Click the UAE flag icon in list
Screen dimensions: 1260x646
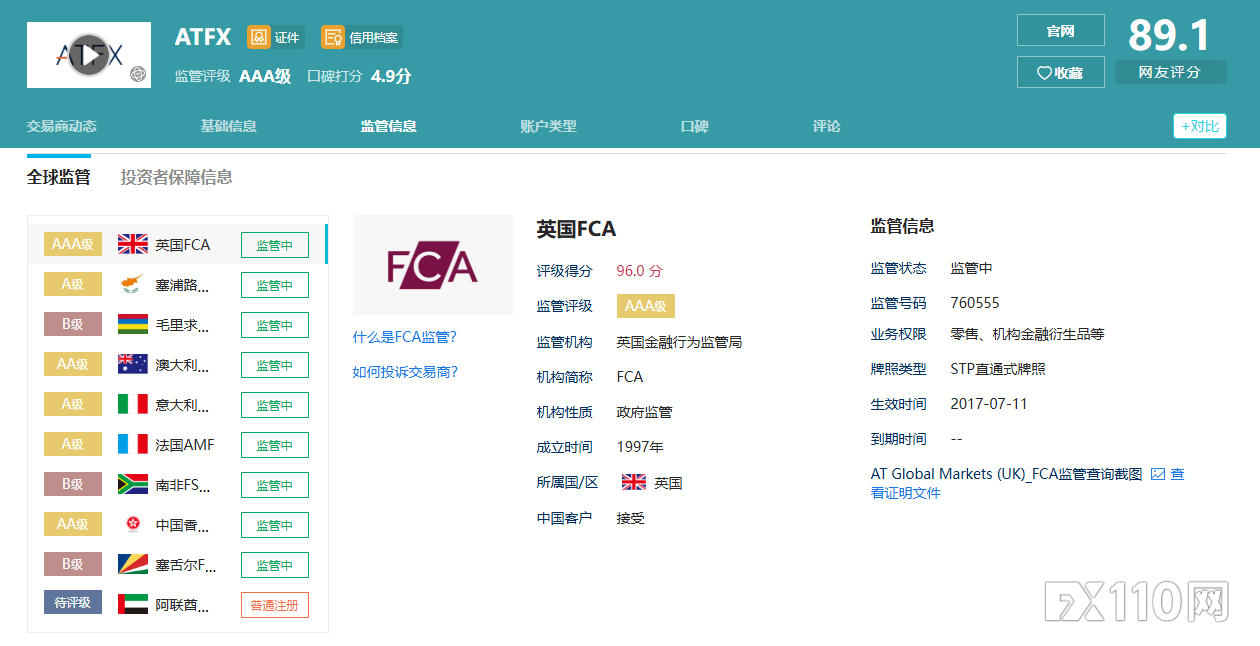(x=133, y=605)
